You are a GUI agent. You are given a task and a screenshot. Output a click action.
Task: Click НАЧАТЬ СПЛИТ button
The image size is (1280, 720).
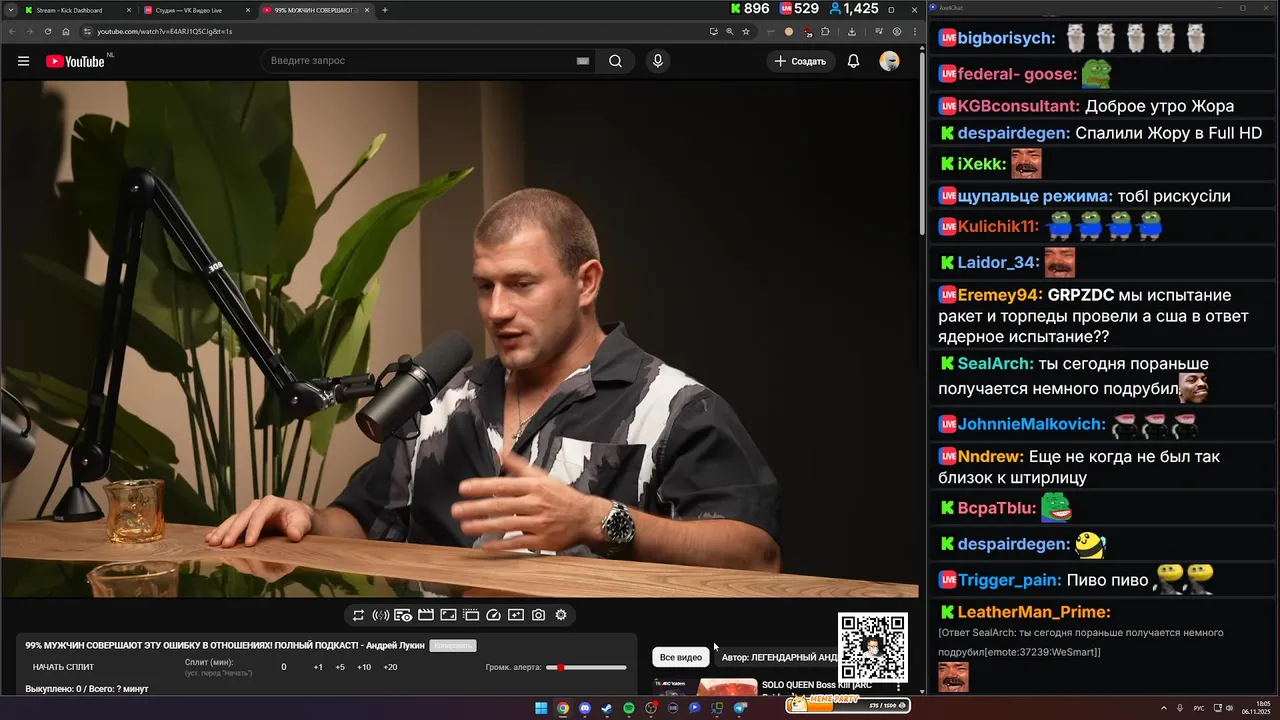tap(63, 667)
